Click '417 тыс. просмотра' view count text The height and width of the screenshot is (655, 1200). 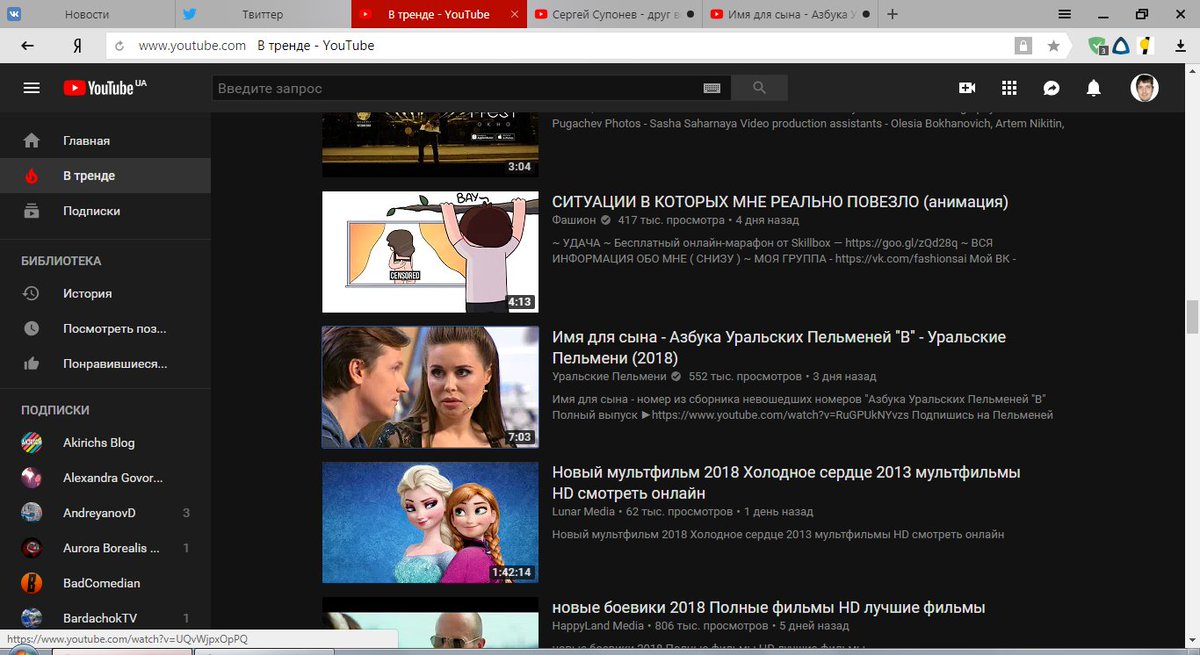click(671, 220)
